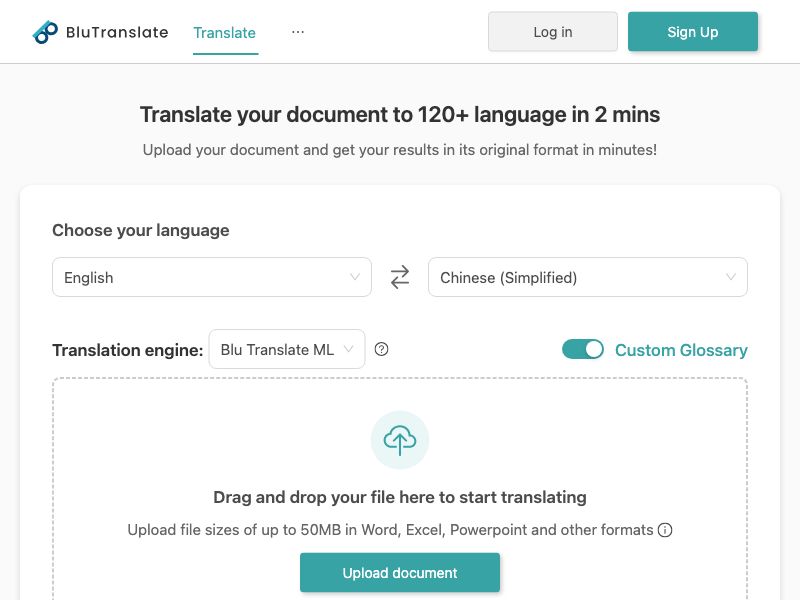Click the cloud upload icon

(400, 440)
